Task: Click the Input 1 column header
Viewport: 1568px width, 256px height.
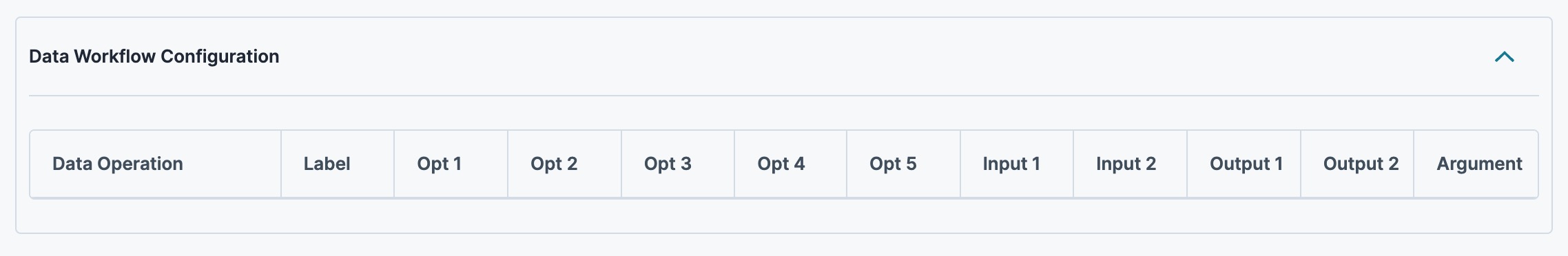Action: 1017,164
